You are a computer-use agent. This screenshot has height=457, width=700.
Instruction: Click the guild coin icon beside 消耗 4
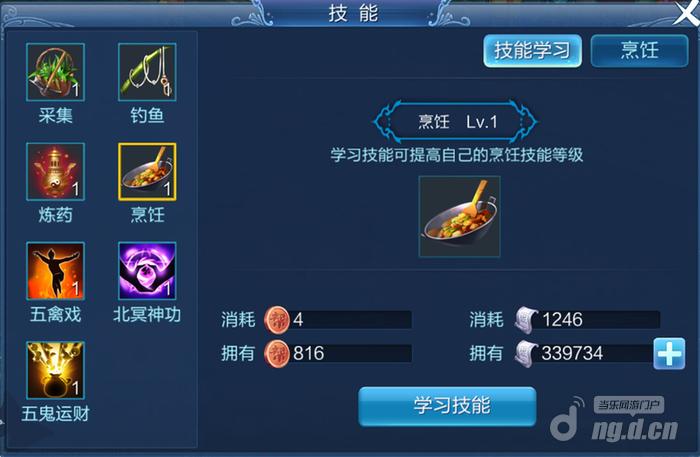(277, 320)
